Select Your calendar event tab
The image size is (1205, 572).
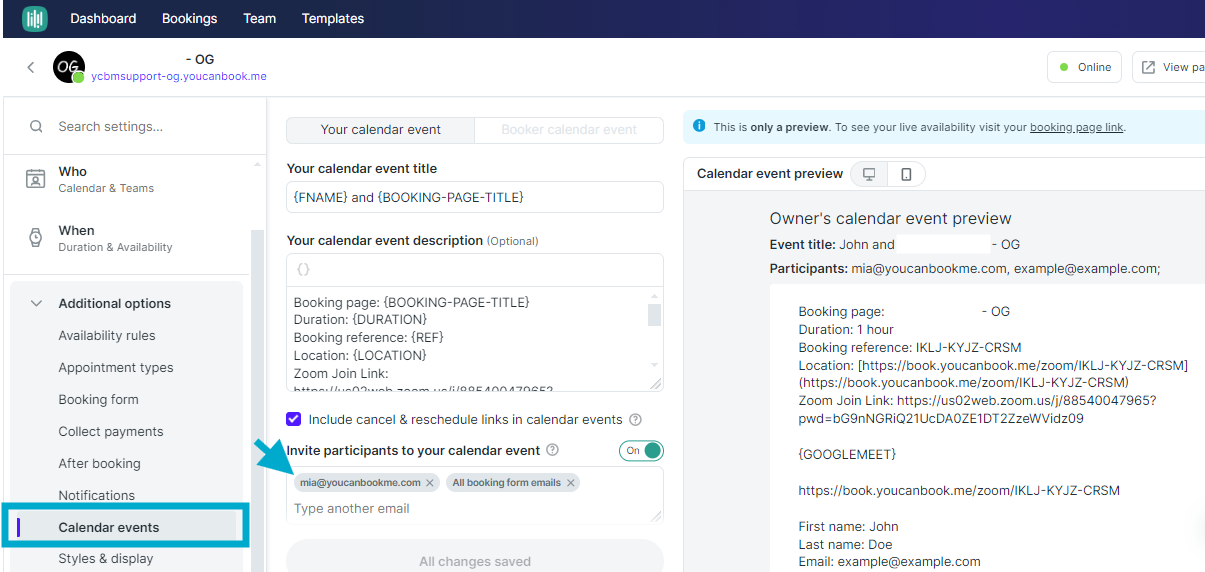381,129
